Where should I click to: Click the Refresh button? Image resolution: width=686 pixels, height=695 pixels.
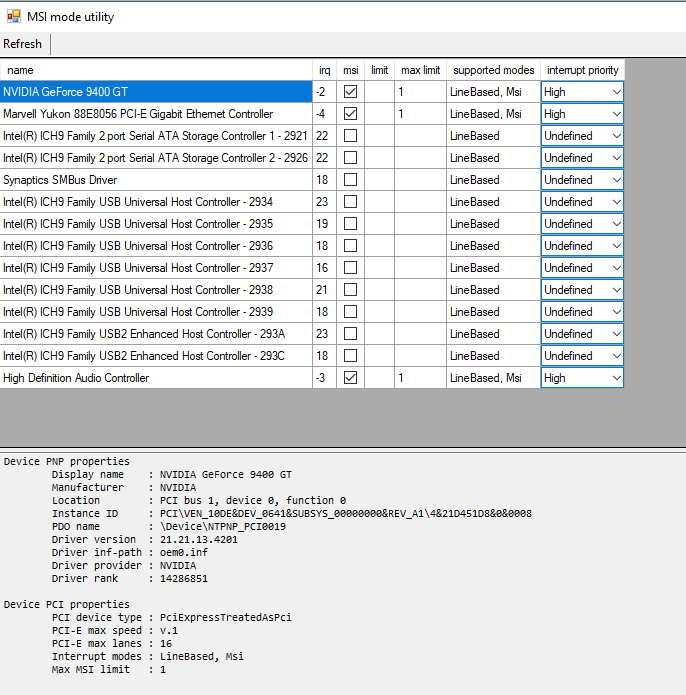coord(22,44)
